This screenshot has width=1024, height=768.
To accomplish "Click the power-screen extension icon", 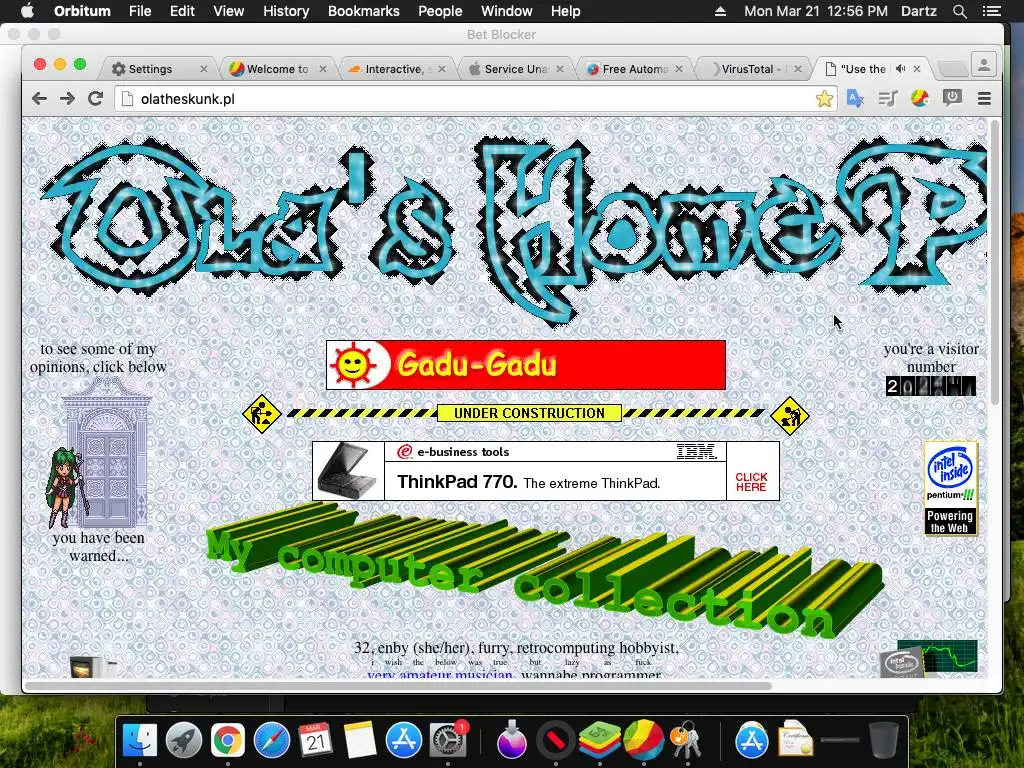I will (952, 99).
